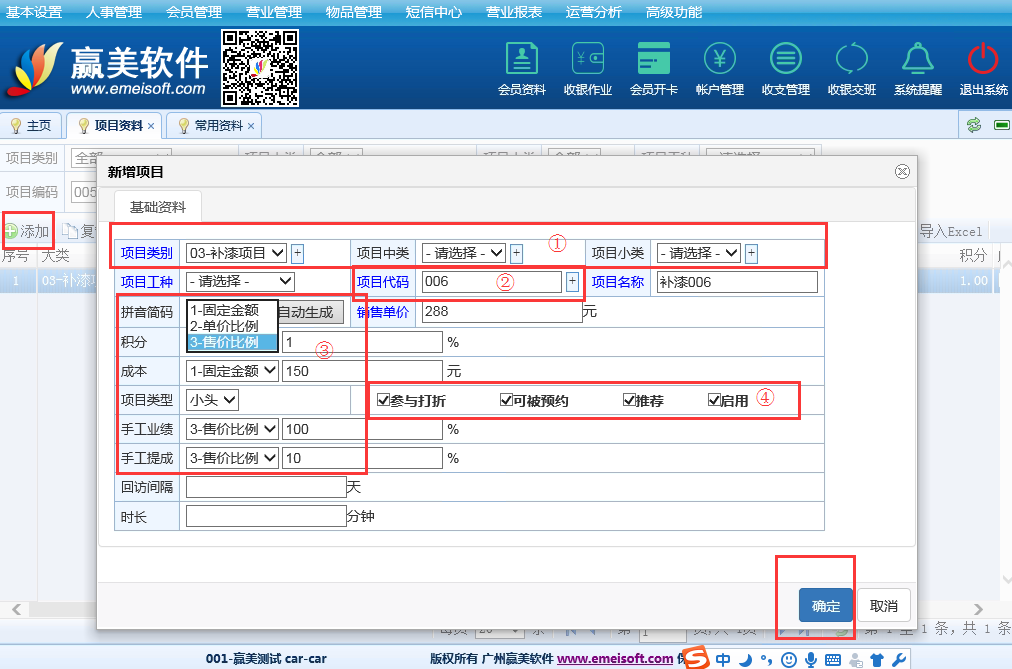
Task: Switch to the 常用资料 tab
Action: tap(218, 126)
